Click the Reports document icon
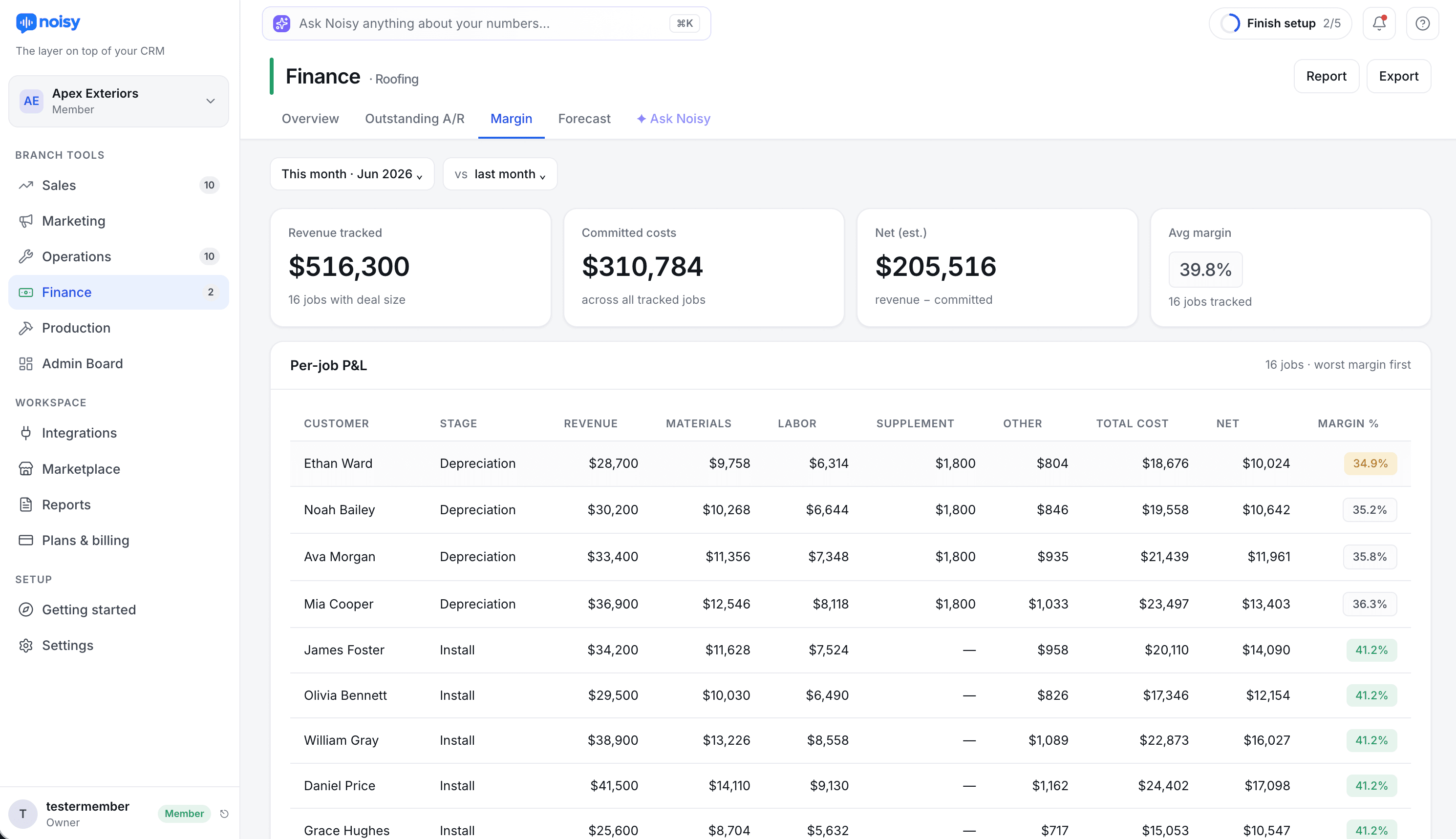The image size is (1456, 839). 26,505
